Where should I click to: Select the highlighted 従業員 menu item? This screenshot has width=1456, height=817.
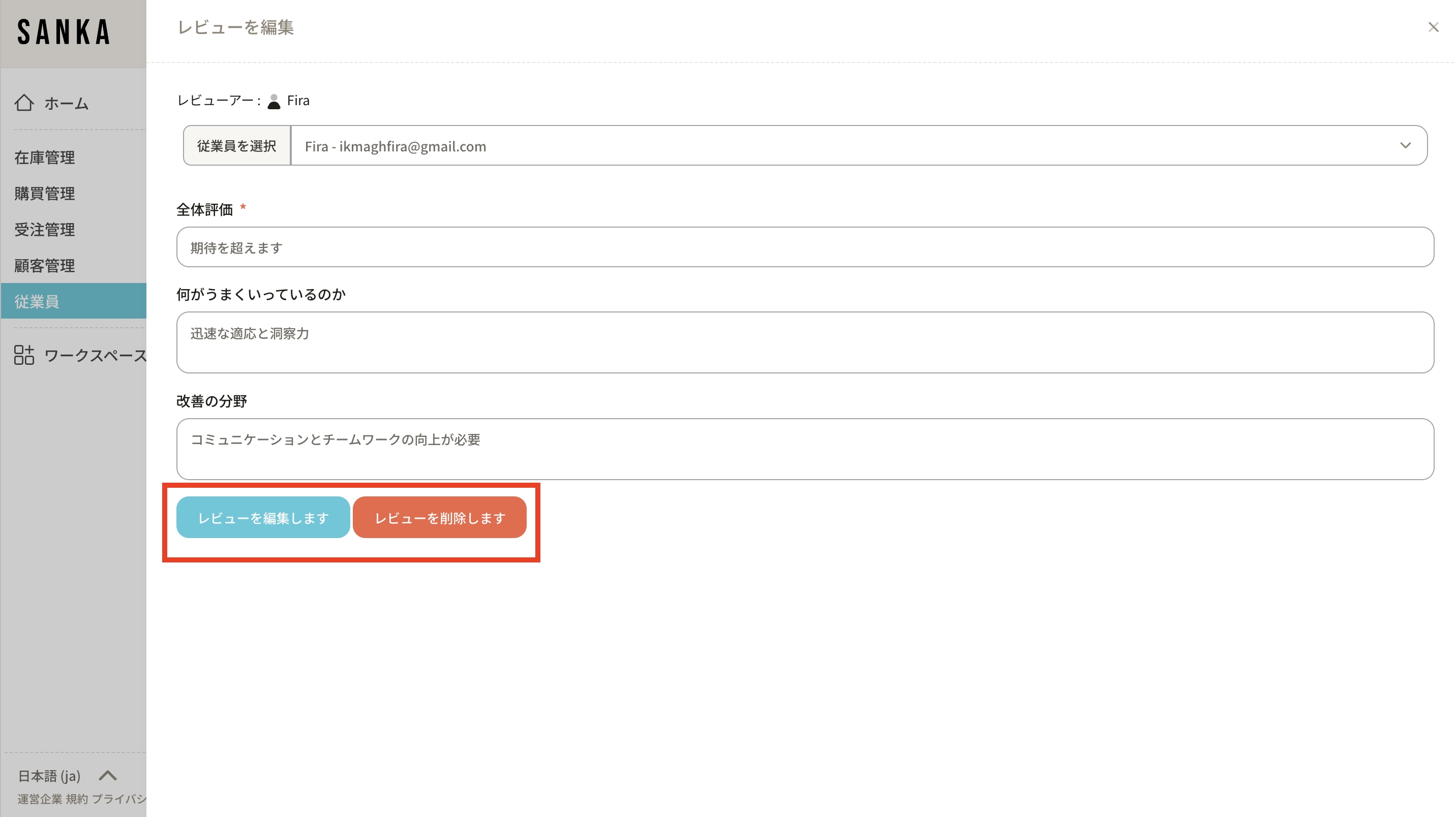[x=37, y=302]
